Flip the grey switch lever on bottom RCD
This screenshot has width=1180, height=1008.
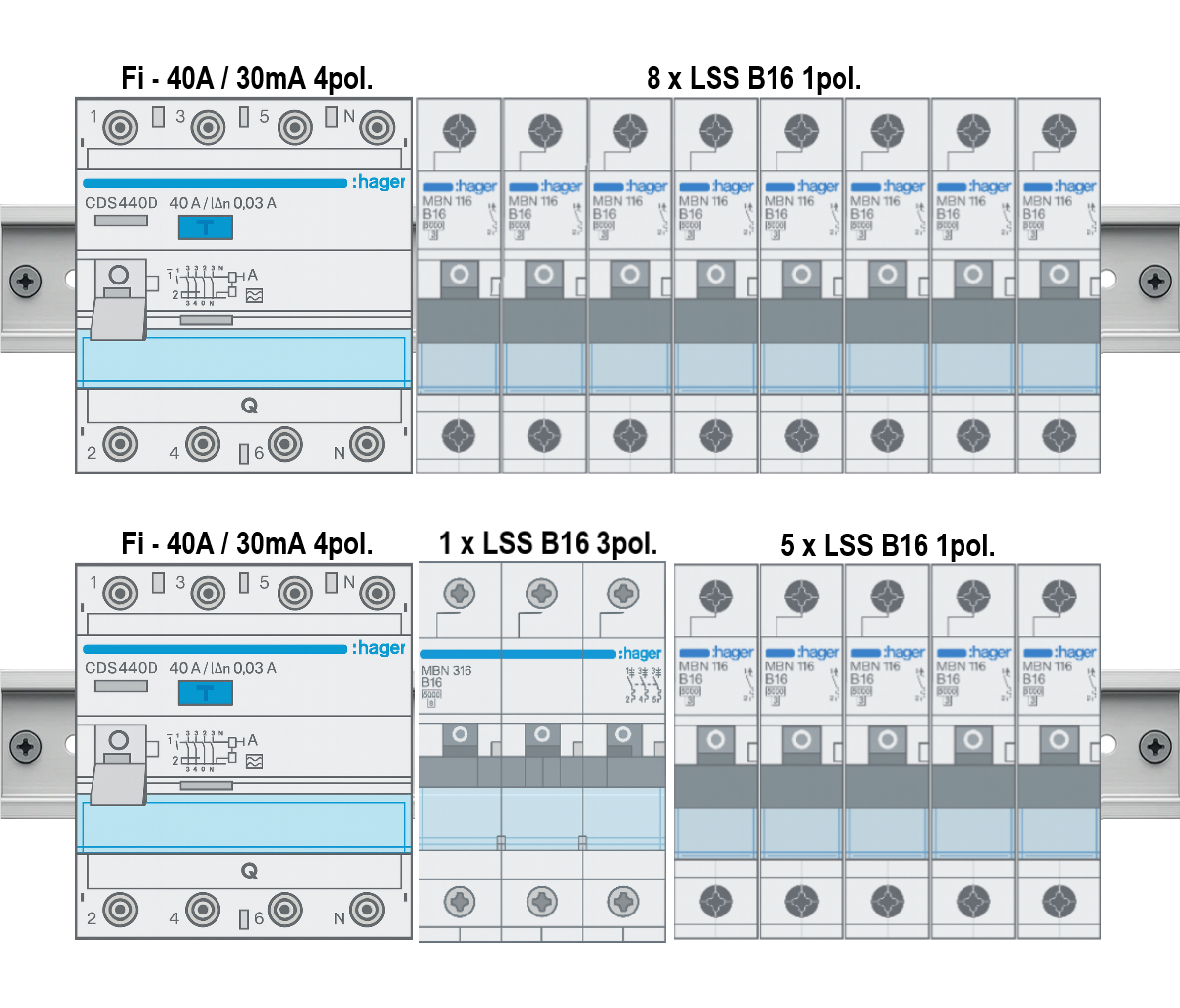[118, 782]
